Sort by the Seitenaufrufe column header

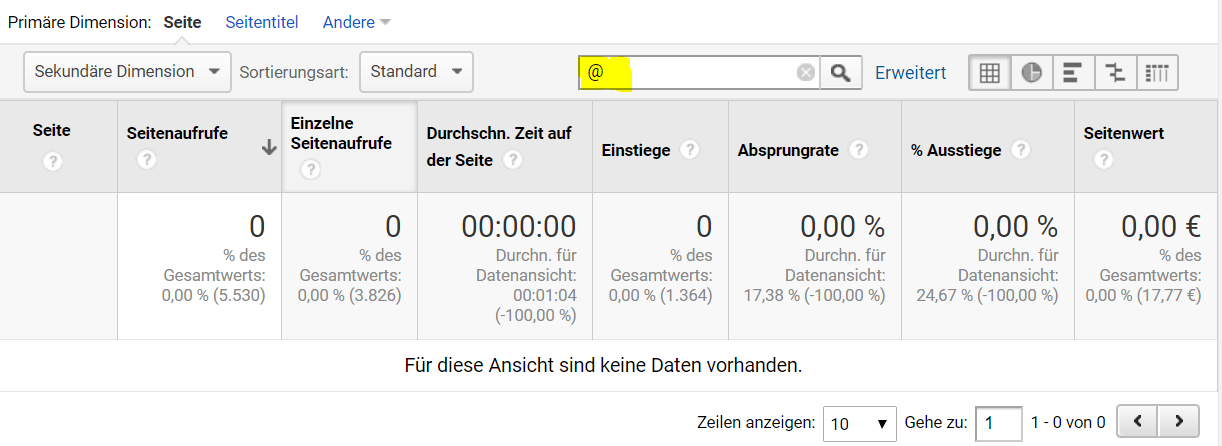pyautogui.click(x=177, y=133)
